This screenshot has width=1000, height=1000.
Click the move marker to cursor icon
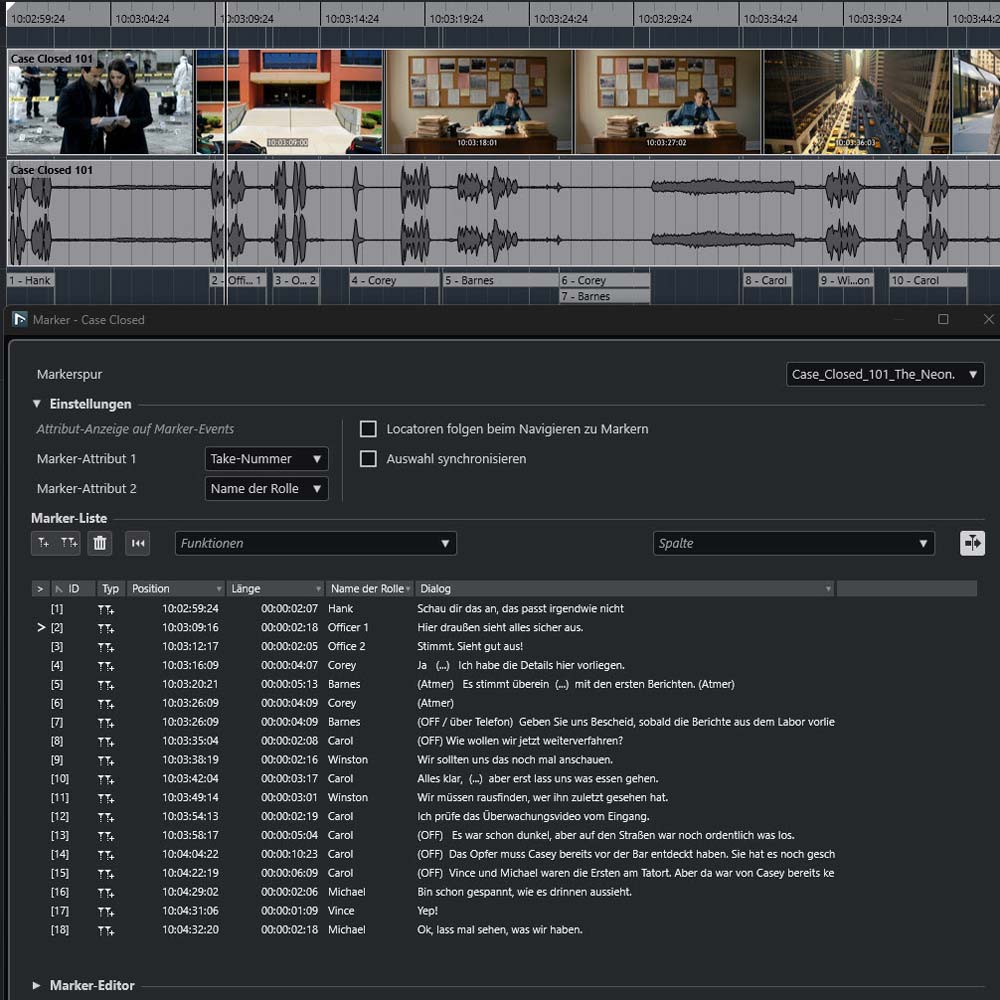[138, 543]
